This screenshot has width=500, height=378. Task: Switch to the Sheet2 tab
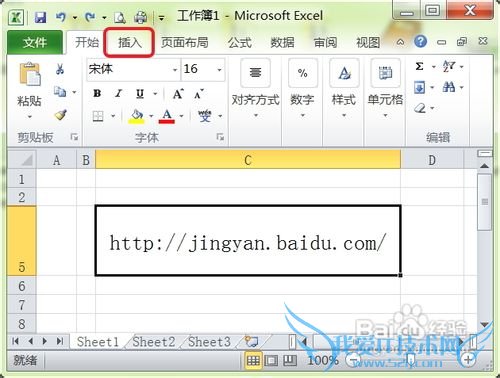pos(154,341)
